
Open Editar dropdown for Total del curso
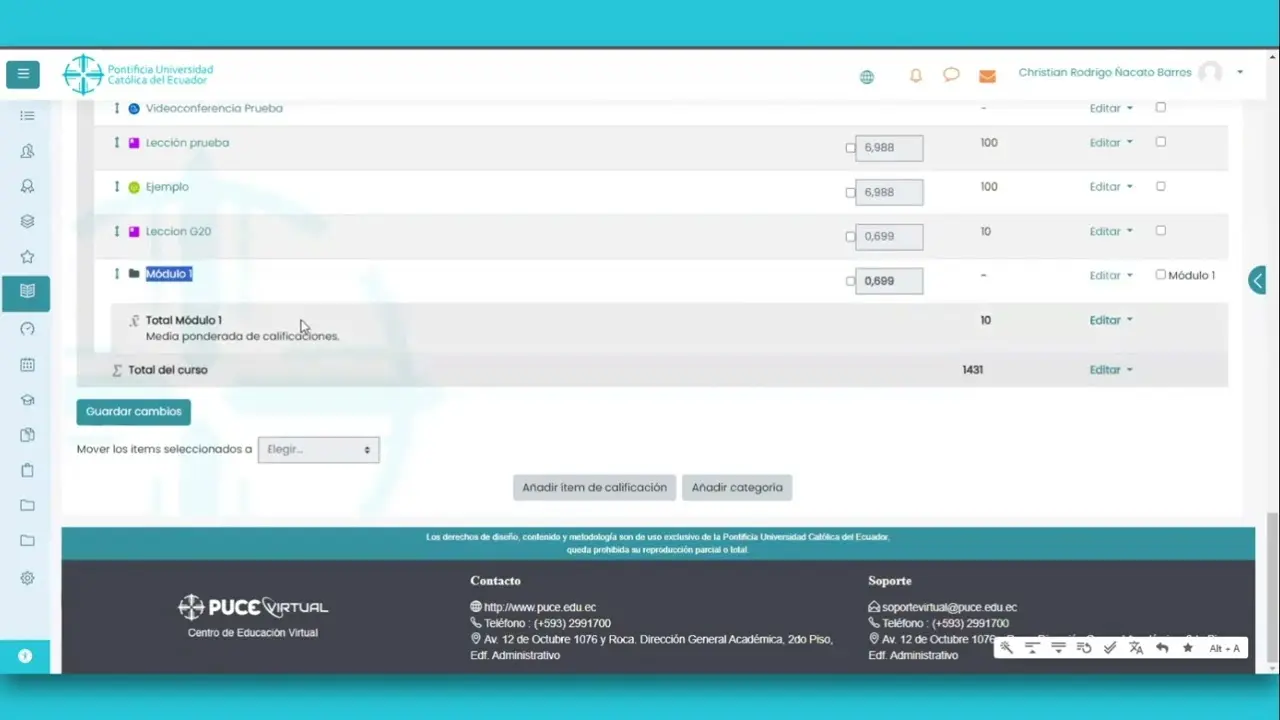tap(1111, 370)
